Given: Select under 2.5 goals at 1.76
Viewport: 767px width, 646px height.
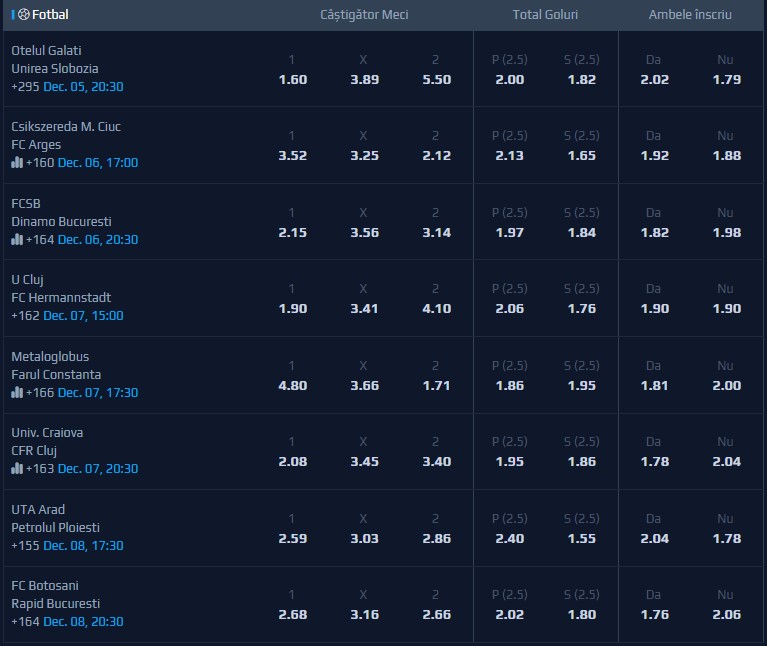Looking at the screenshot, I should pos(582,309).
